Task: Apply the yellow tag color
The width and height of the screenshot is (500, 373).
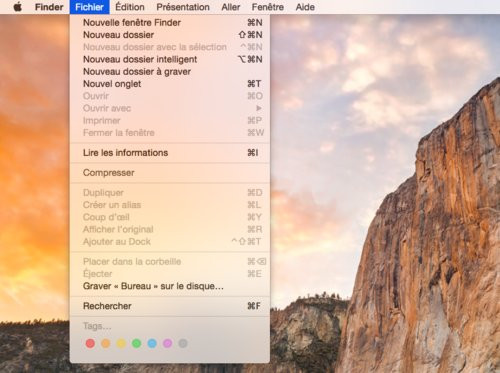Action: tap(121, 343)
